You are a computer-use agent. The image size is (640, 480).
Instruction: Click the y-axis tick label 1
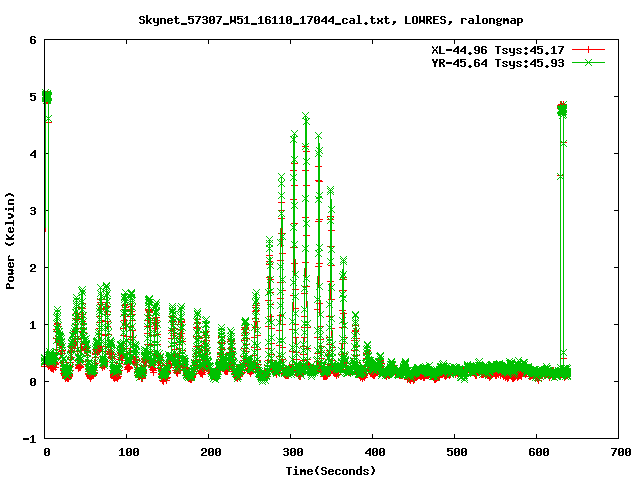(x=33, y=325)
